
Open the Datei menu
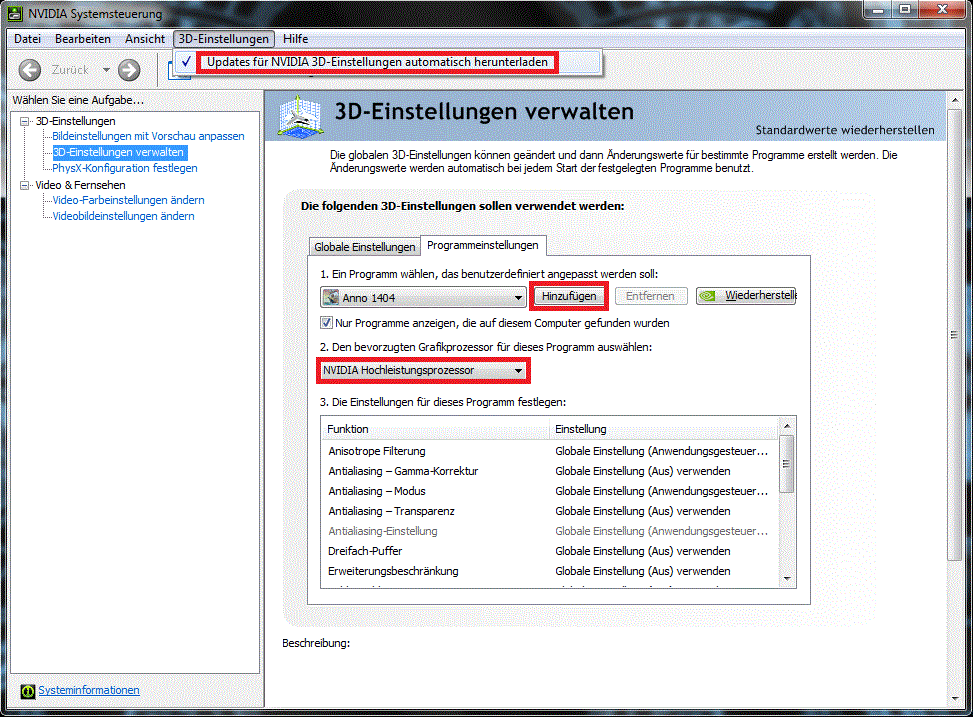pos(27,38)
